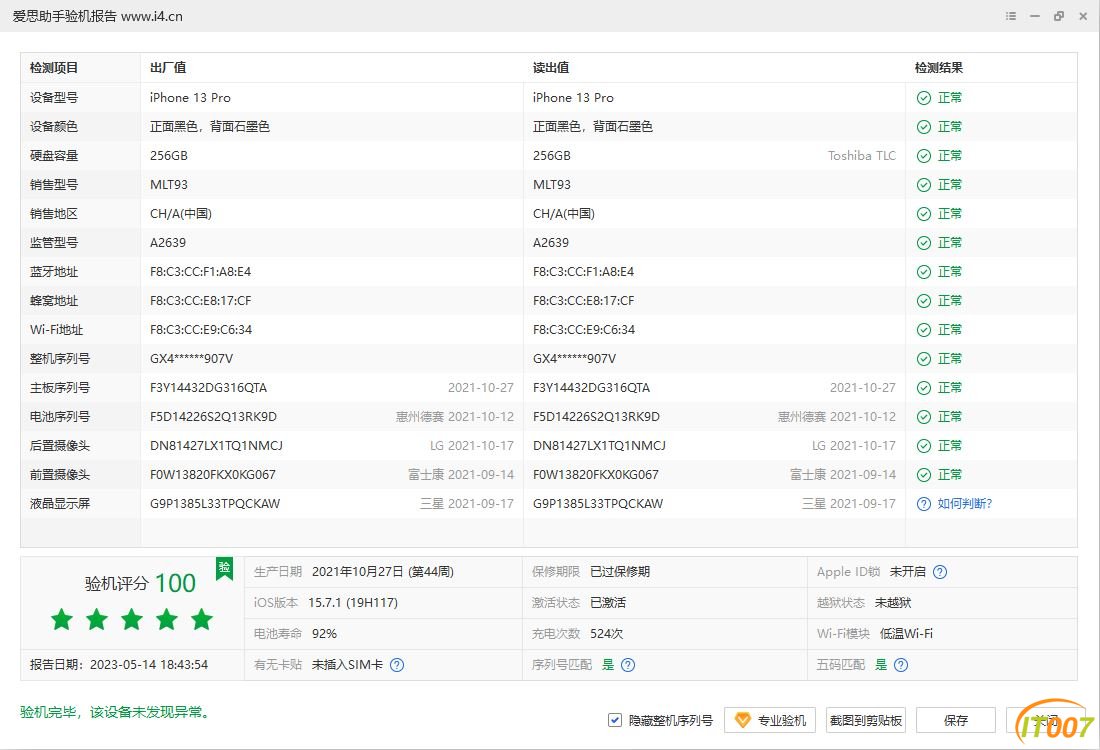1100x750 pixels.
Task: Click the check icon in 蓝牙地址 row
Action: click(924, 272)
